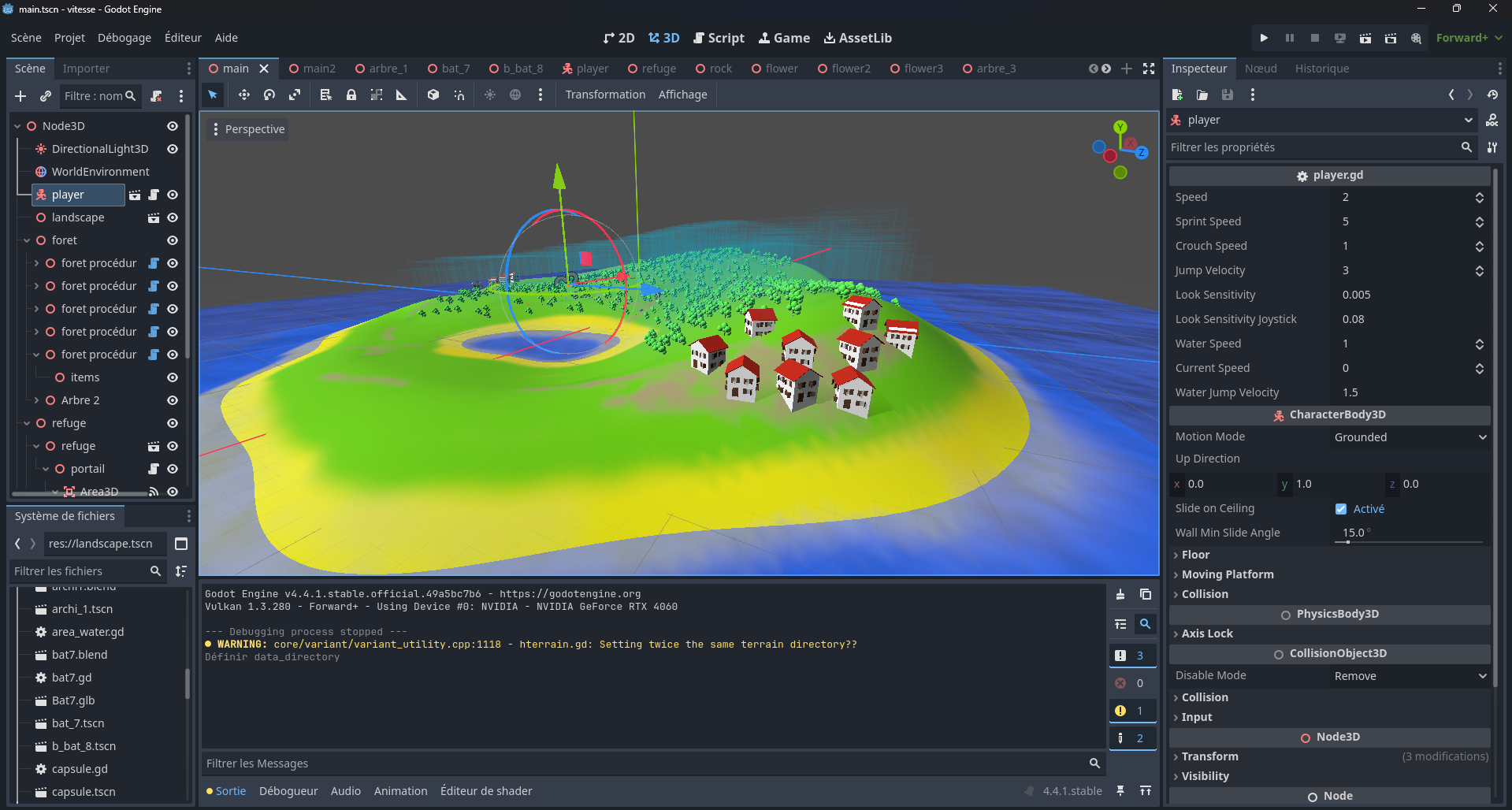The image size is (1512, 810).
Task: Click the Play project button
Action: 1264,38
